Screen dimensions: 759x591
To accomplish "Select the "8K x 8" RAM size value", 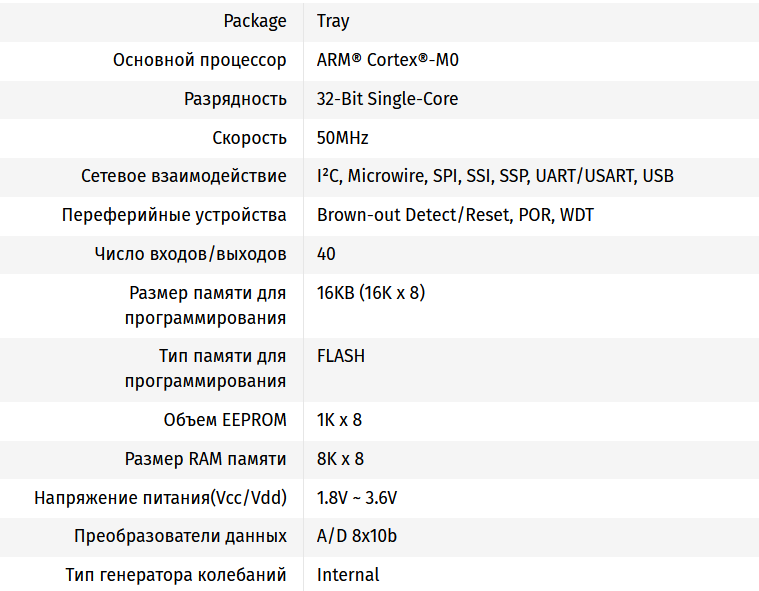I will 340,459.
